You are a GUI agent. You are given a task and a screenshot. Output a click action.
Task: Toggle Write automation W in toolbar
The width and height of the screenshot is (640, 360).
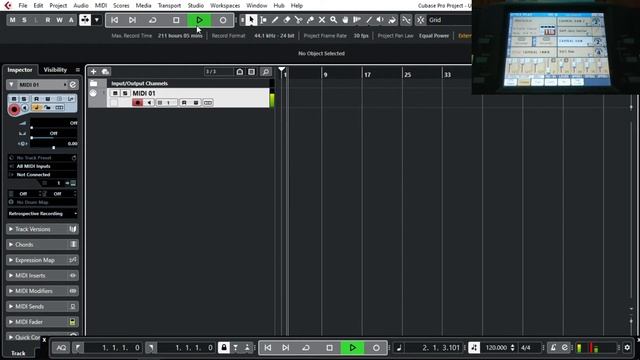tap(60, 20)
